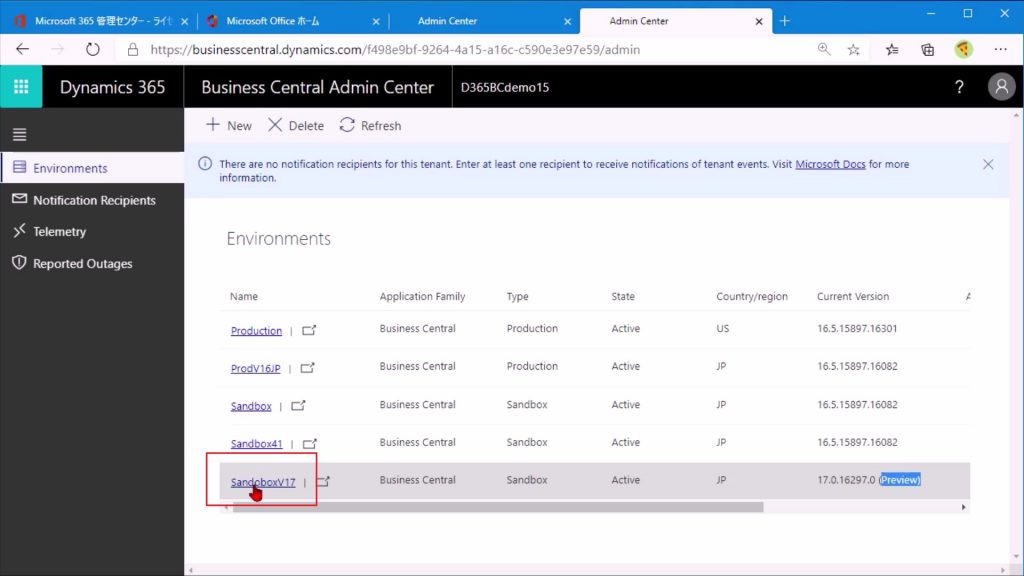
Task: Click the Current Version column header
Action: (x=853, y=296)
